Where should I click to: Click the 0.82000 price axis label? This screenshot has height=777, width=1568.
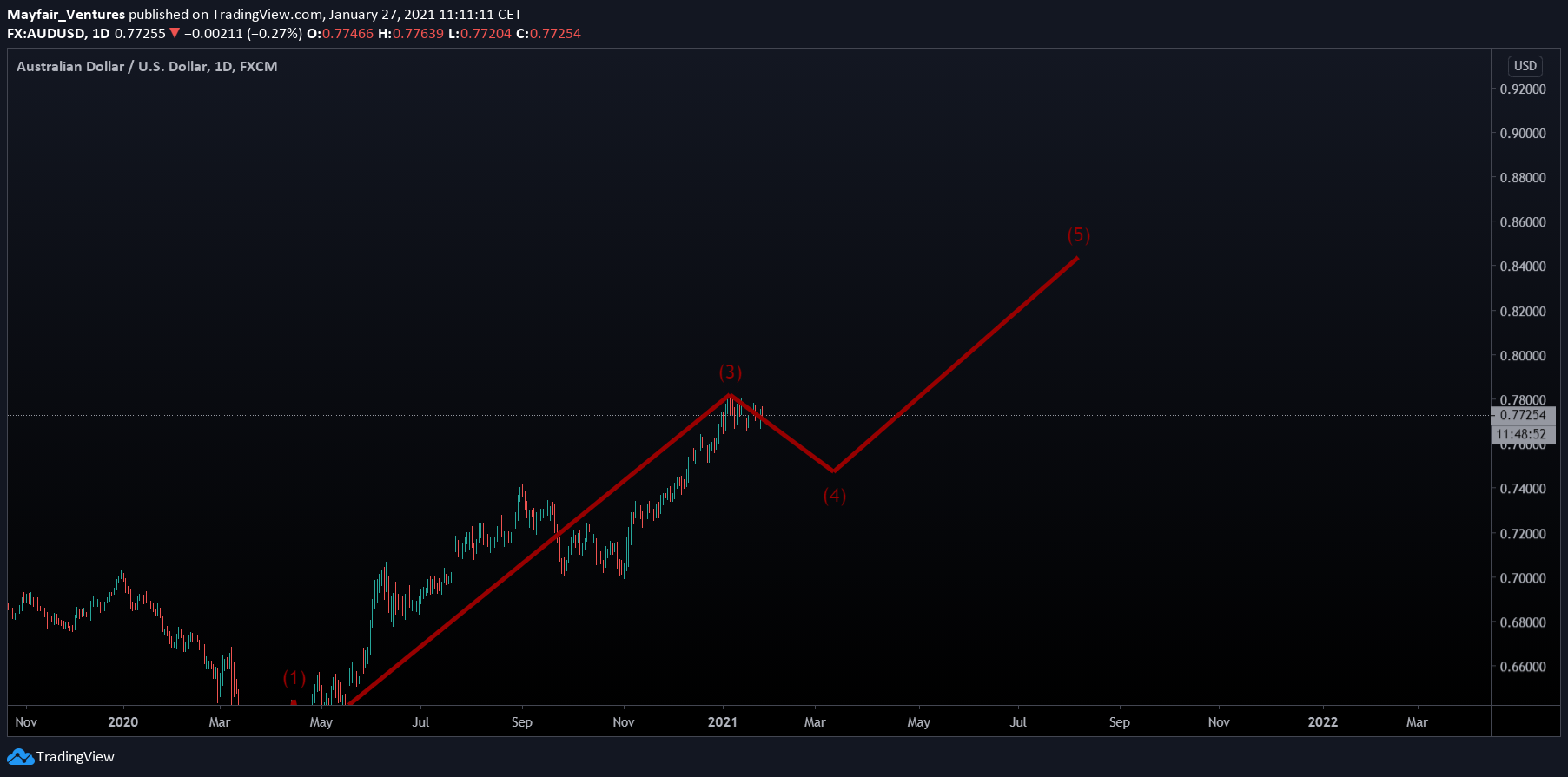pyautogui.click(x=1523, y=312)
